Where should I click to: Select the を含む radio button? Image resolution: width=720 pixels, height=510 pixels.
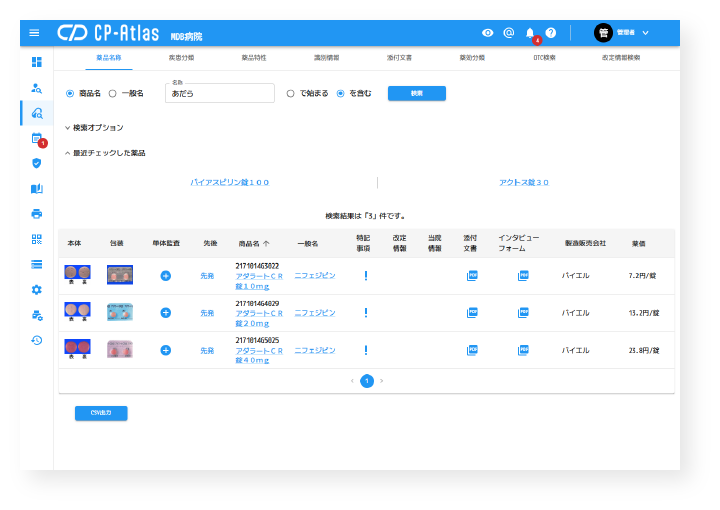click(340, 94)
